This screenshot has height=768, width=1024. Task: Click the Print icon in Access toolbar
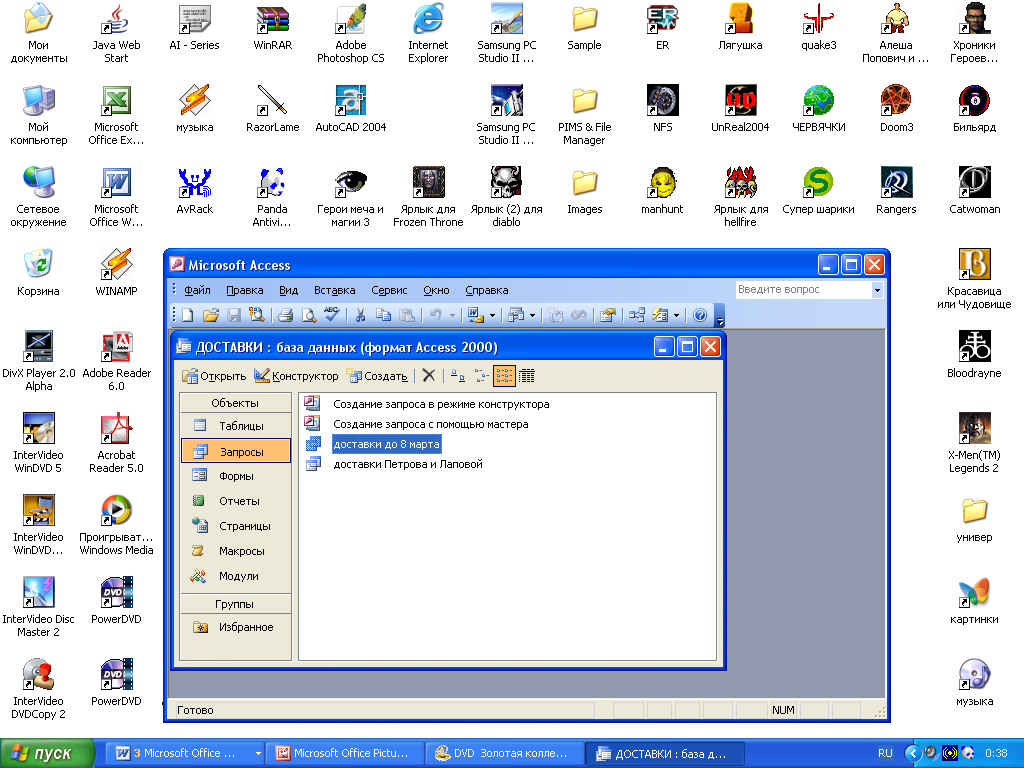click(285, 315)
